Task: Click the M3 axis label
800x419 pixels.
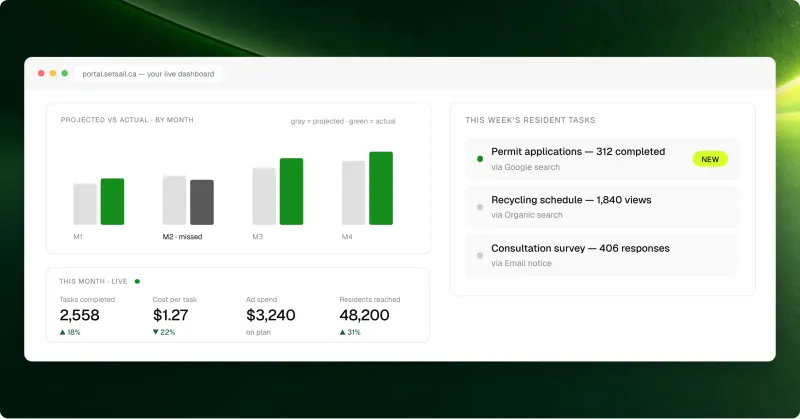Action: [x=258, y=237]
